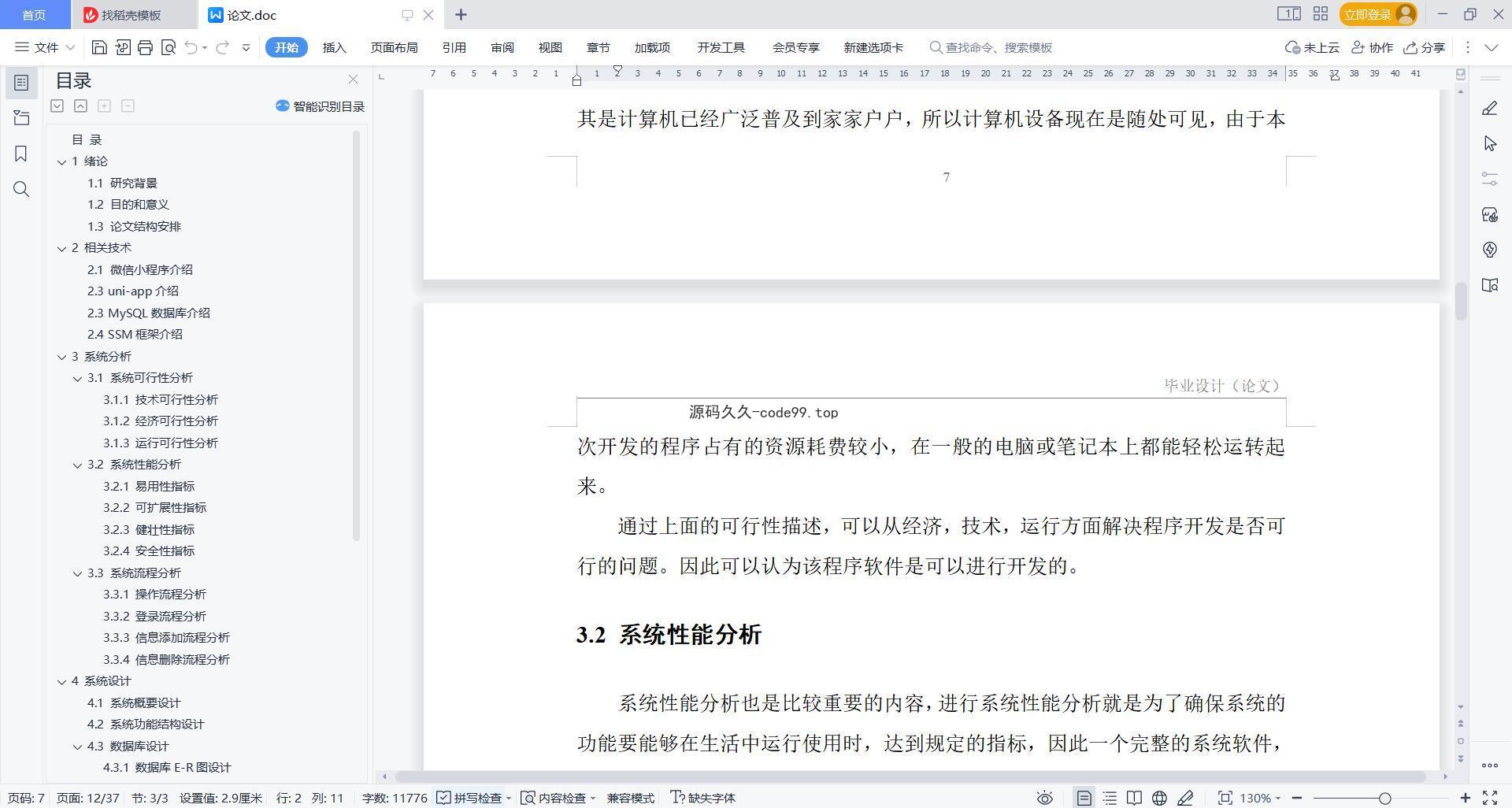Open the 审阅 tab
The width and height of the screenshot is (1512, 808).
click(x=502, y=47)
